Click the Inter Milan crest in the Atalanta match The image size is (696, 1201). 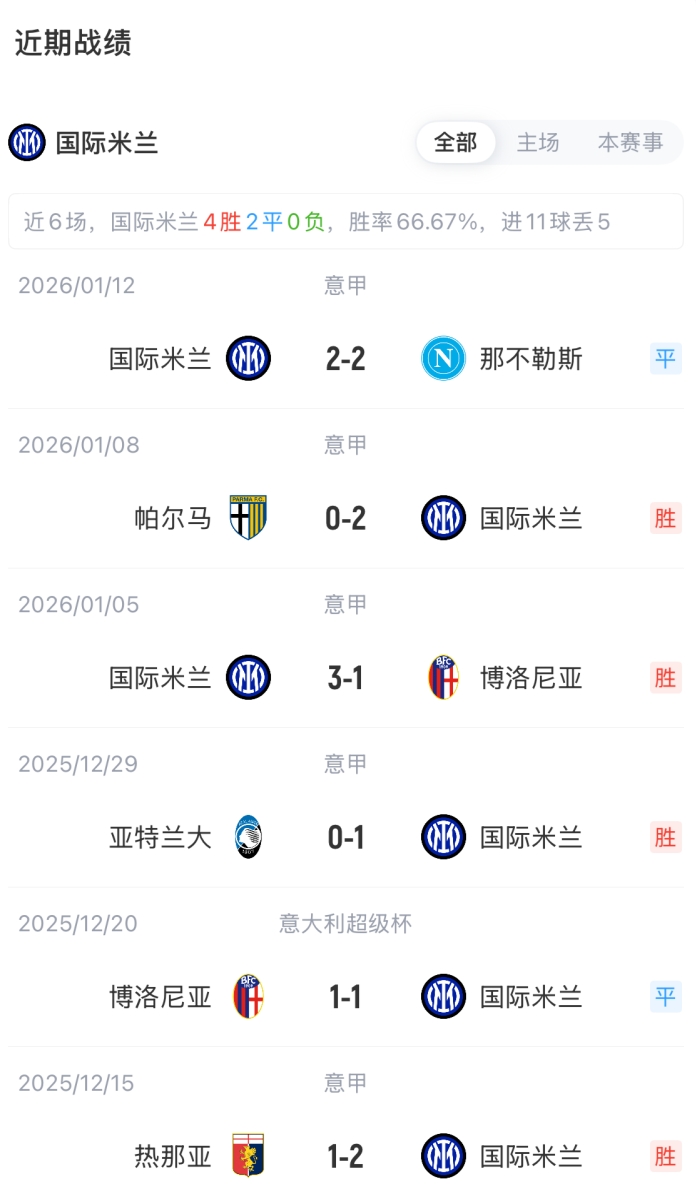click(443, 837)
